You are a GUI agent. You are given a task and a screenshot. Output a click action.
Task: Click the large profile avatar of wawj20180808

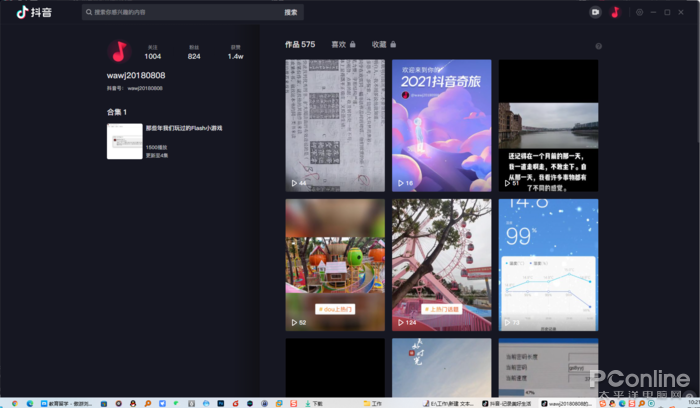click(x=119, y=51)
